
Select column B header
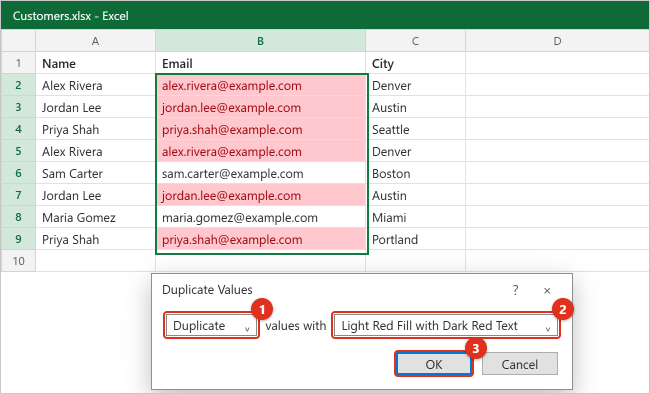pyautogui.click(x=260, y=41)
